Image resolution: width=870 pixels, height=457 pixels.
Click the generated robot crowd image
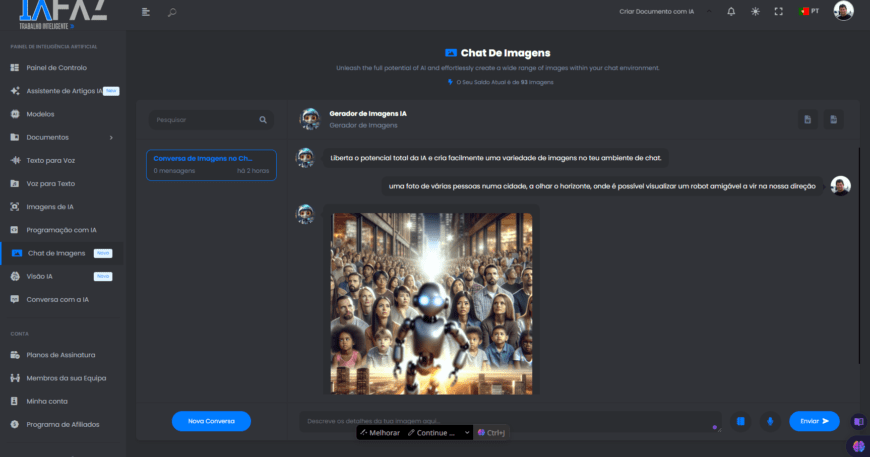(431, 302)
